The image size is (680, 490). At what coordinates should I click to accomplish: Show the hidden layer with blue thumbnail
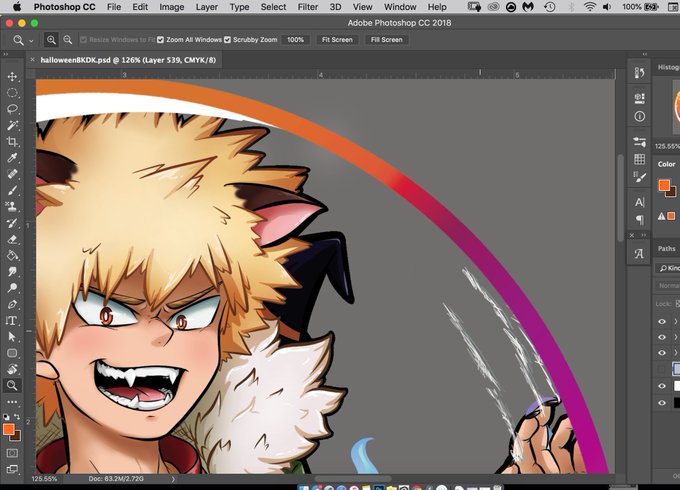(x=662, y=369)
